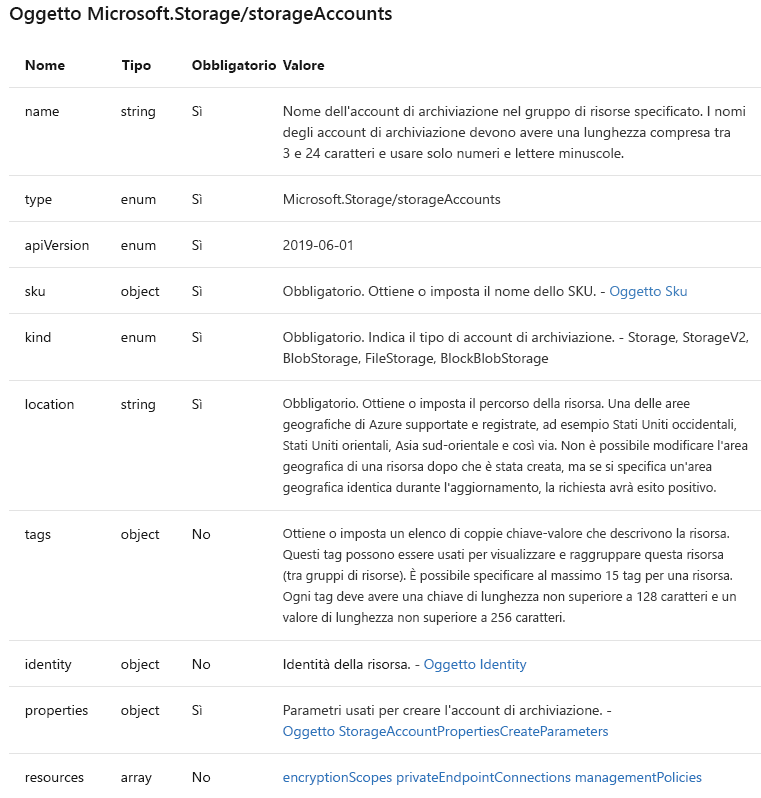Select the kind property name cell

coord(38,338)
